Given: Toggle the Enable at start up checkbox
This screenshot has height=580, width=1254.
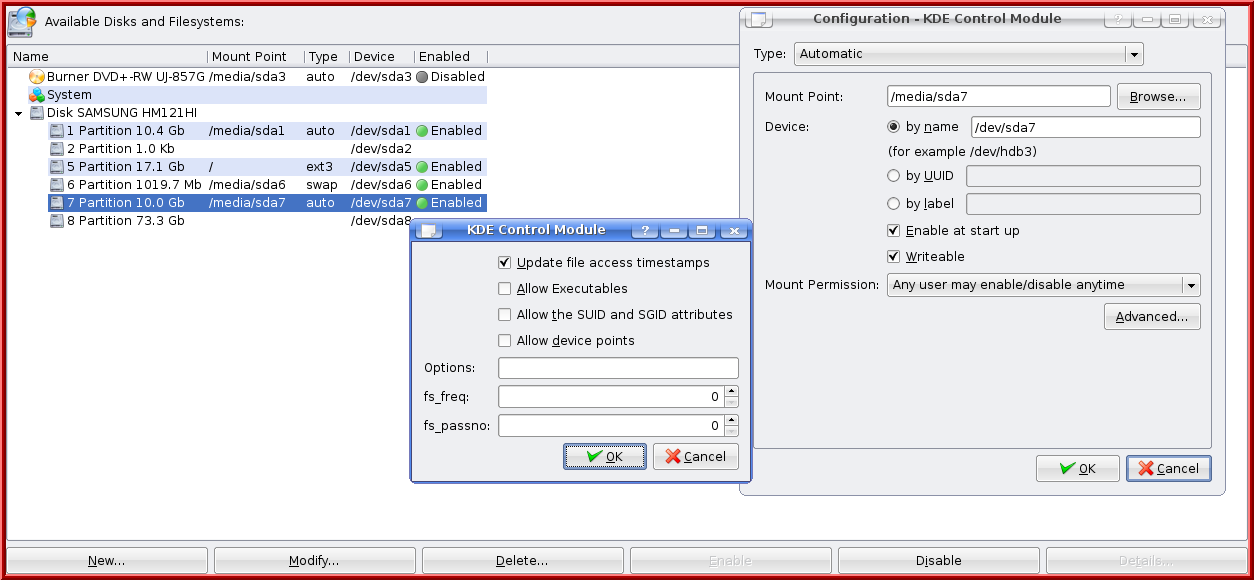Looking at the screenshot, I should point(895,231).
